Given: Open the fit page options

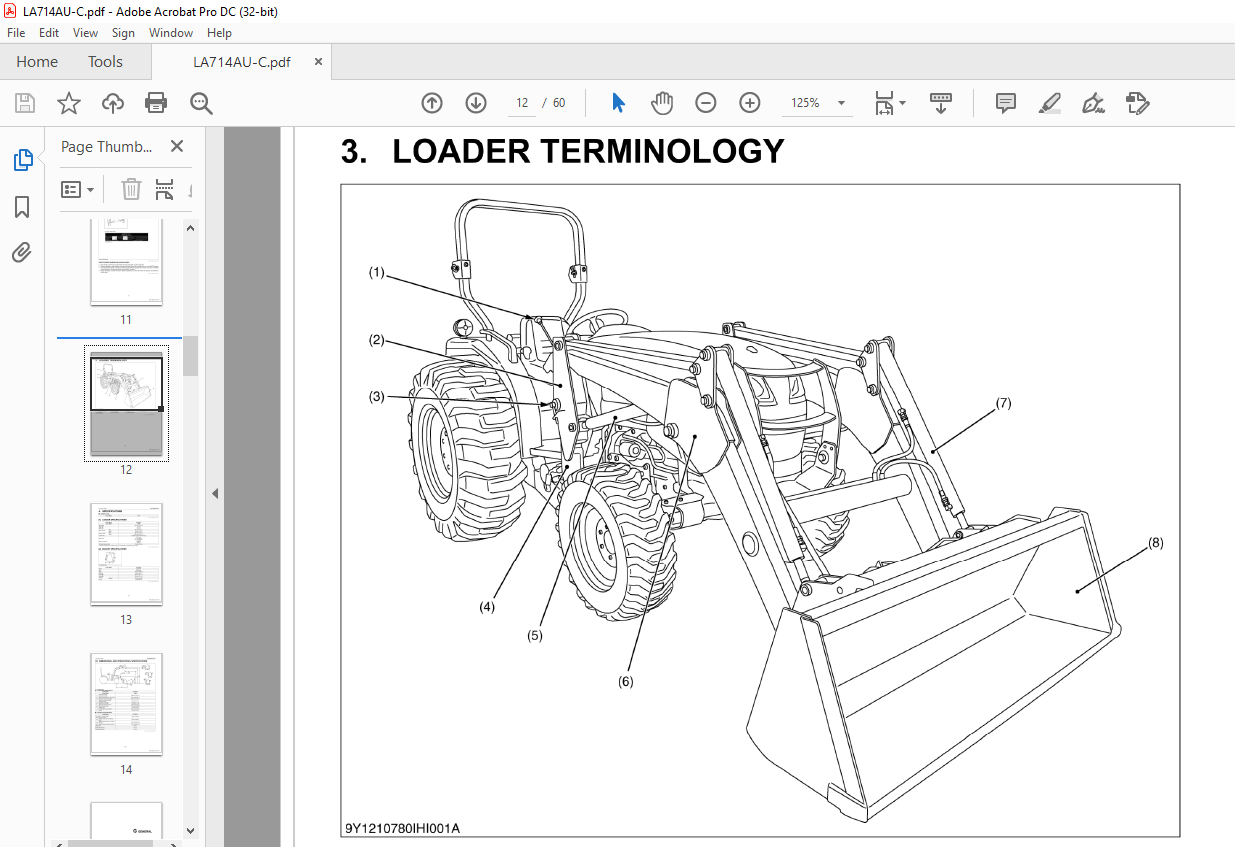Looking at the screenshot, I should (890, 103).
